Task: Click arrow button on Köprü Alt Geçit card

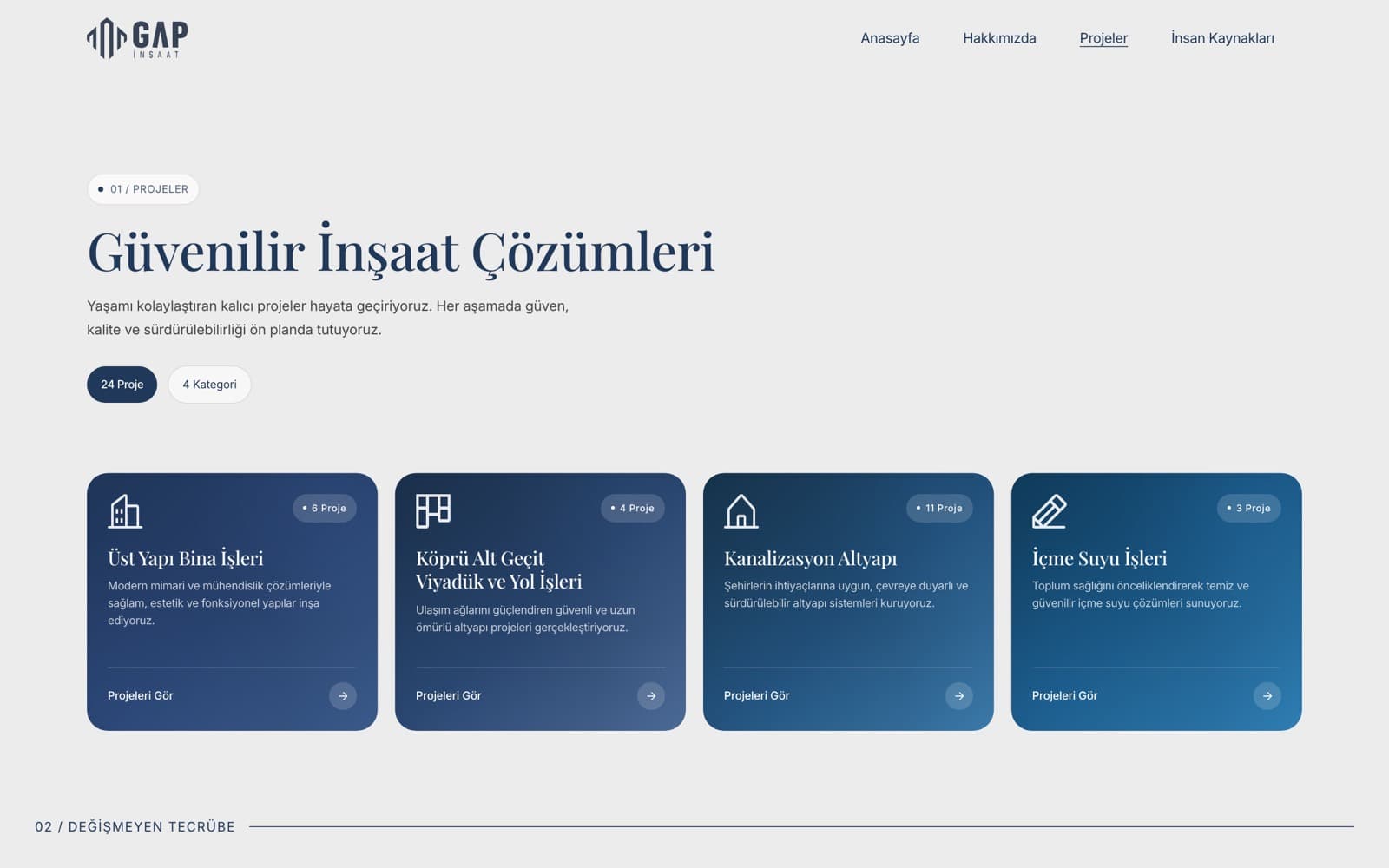Action: 651,696
